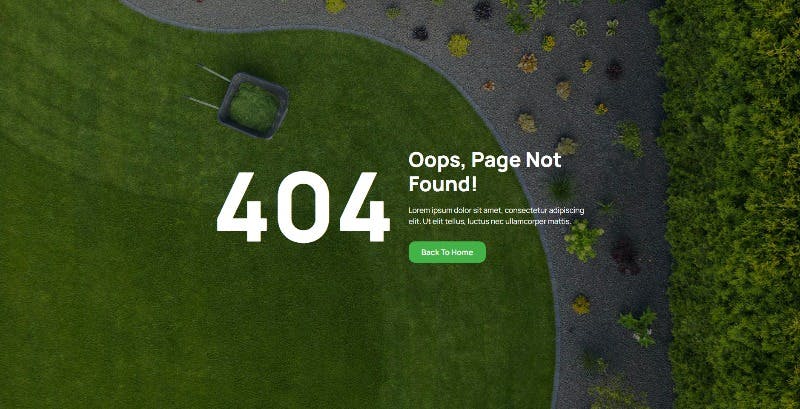Screen dimensions: 800x409
Task: Click the last digit 4 of 404
Action: (x=365, y=207)
